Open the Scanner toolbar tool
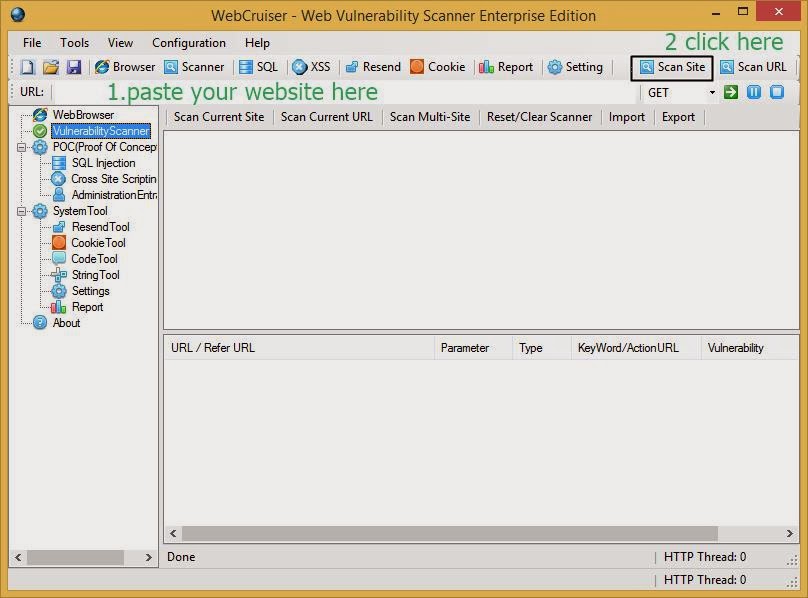 point(194,67)
